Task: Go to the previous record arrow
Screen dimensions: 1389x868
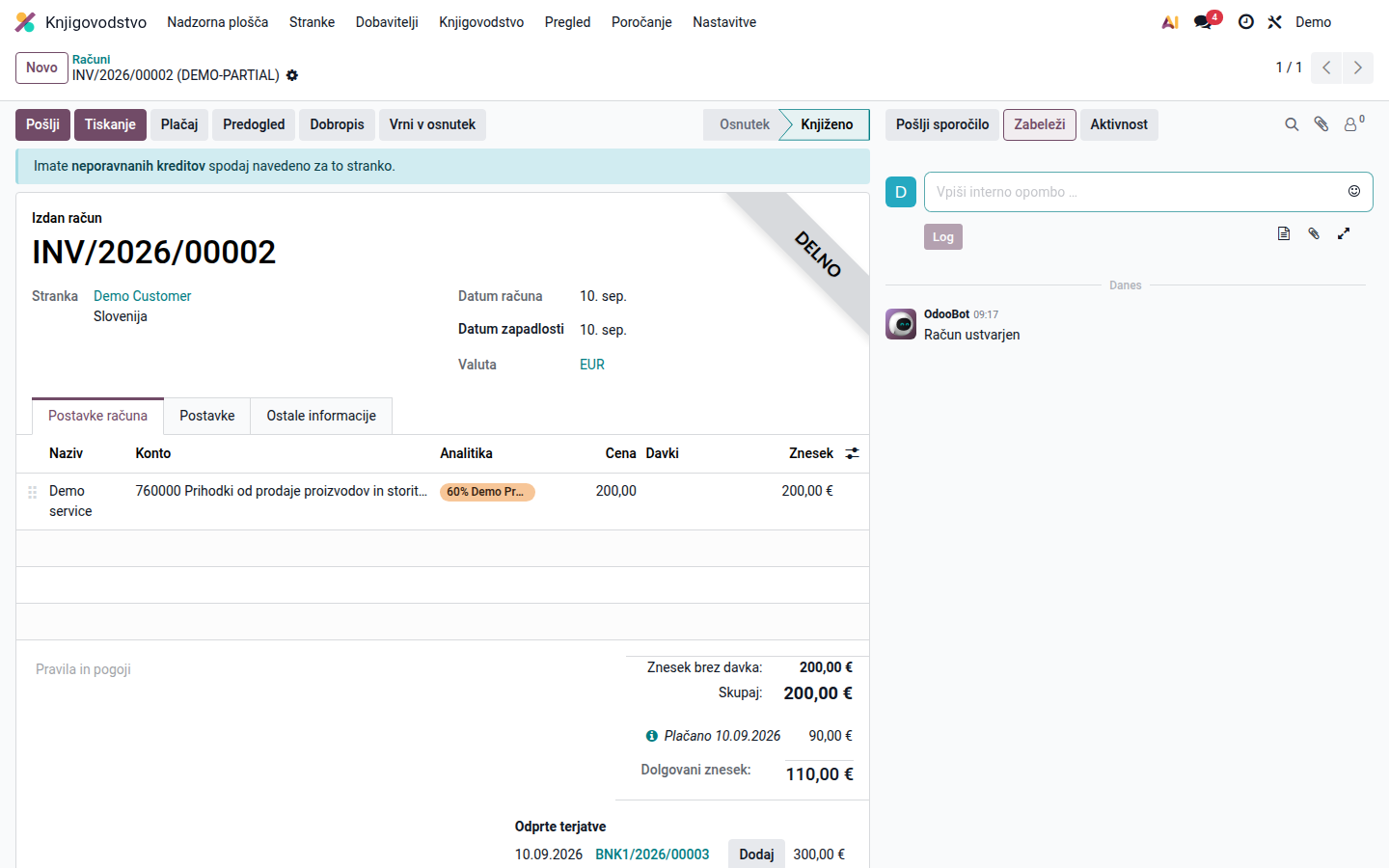Action: [1326, 68]
